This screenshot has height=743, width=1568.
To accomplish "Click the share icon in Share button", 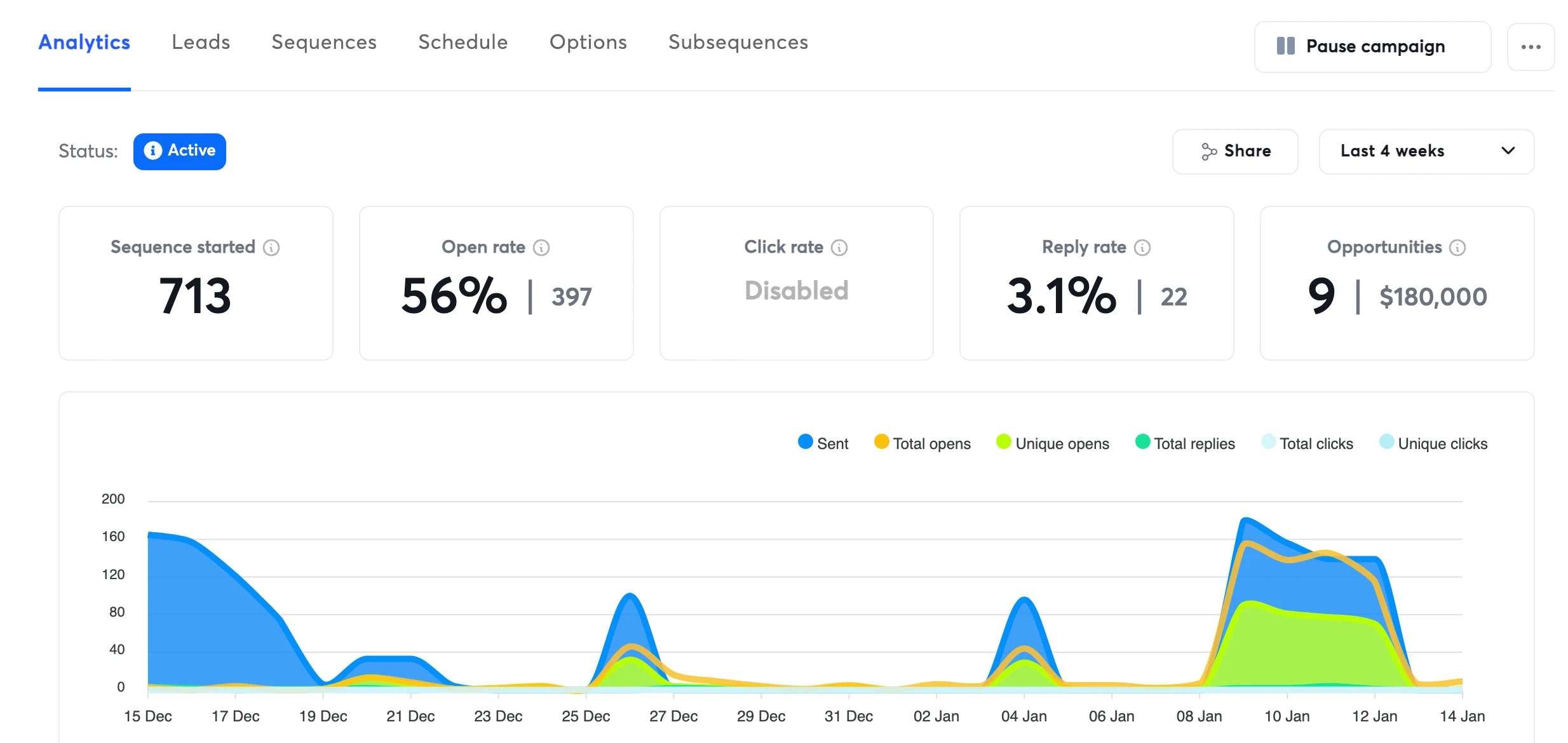I will tap(1208, 151).
